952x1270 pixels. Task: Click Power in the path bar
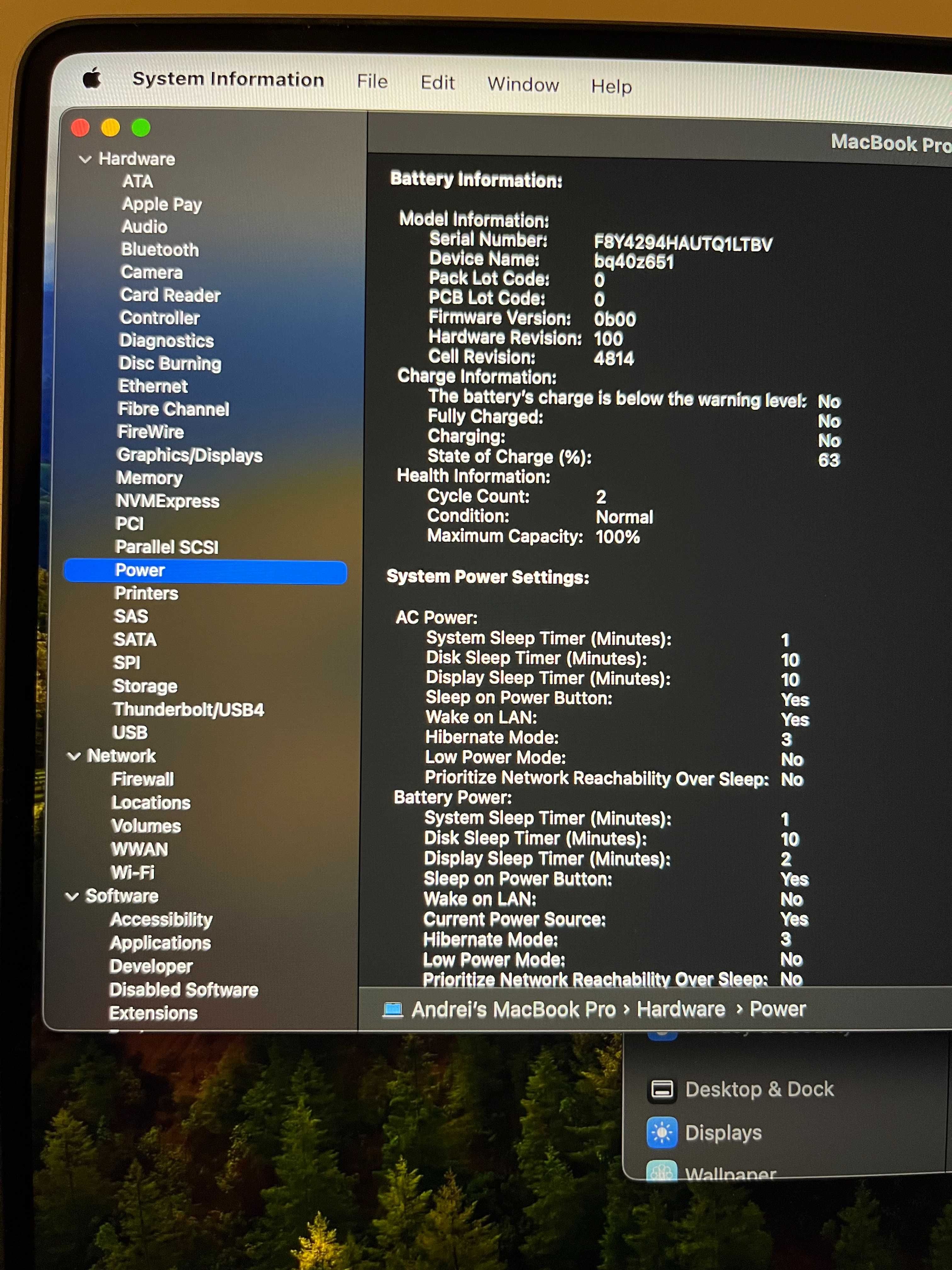click(778, 1009)
